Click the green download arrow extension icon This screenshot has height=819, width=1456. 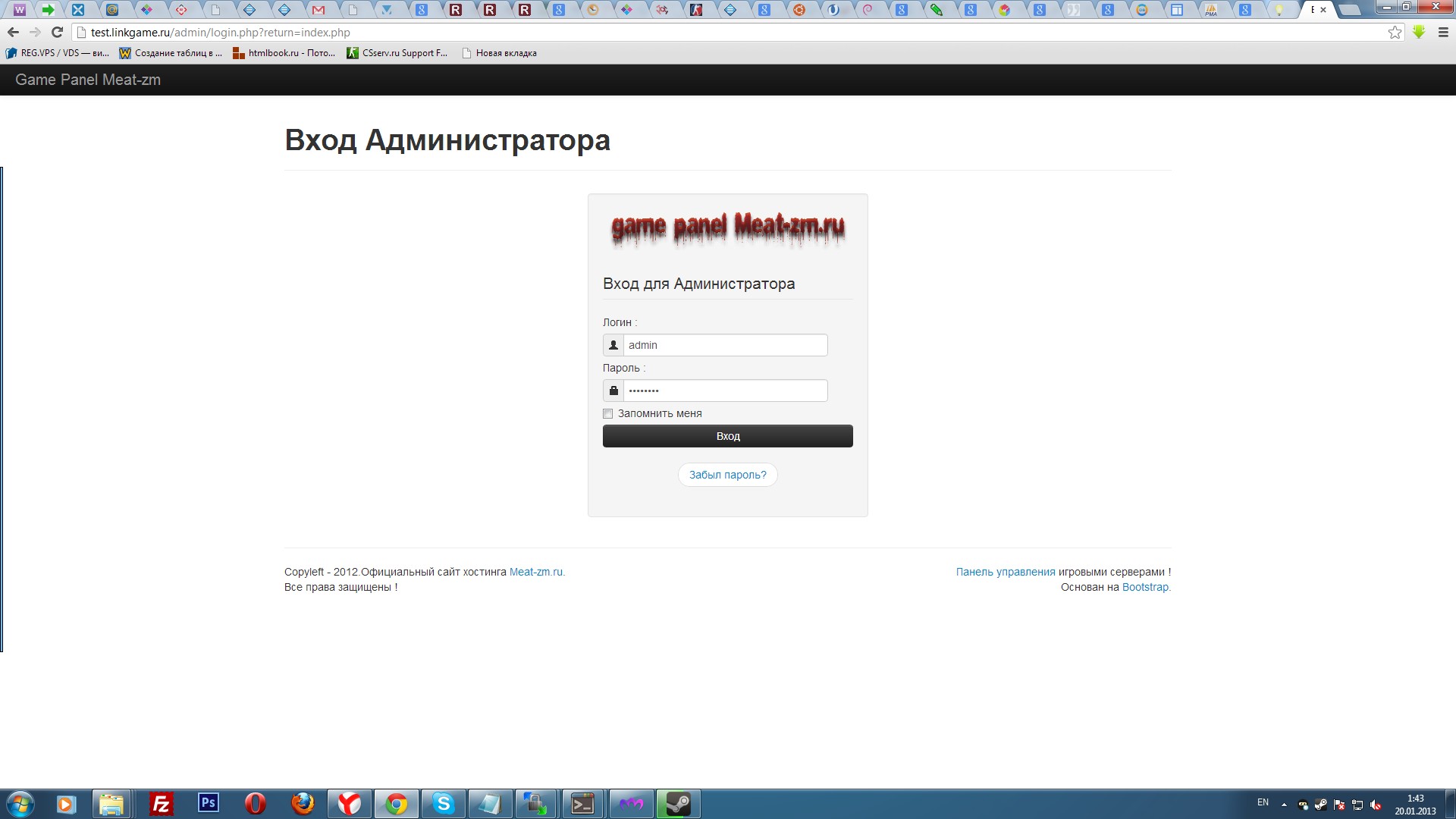pos(1419,33)
